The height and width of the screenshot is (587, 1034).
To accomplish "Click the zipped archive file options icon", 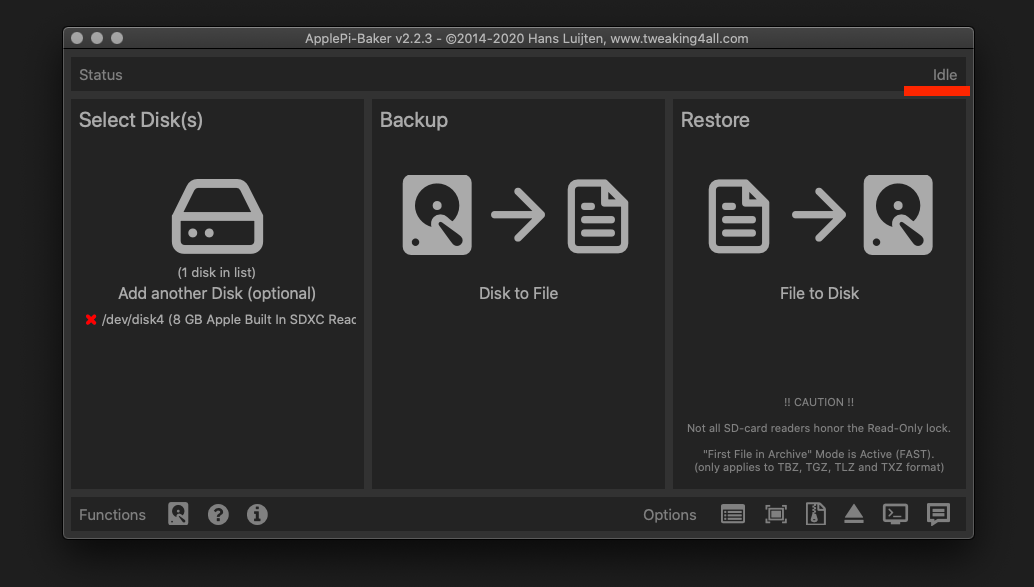I will [x=816, y=514].
